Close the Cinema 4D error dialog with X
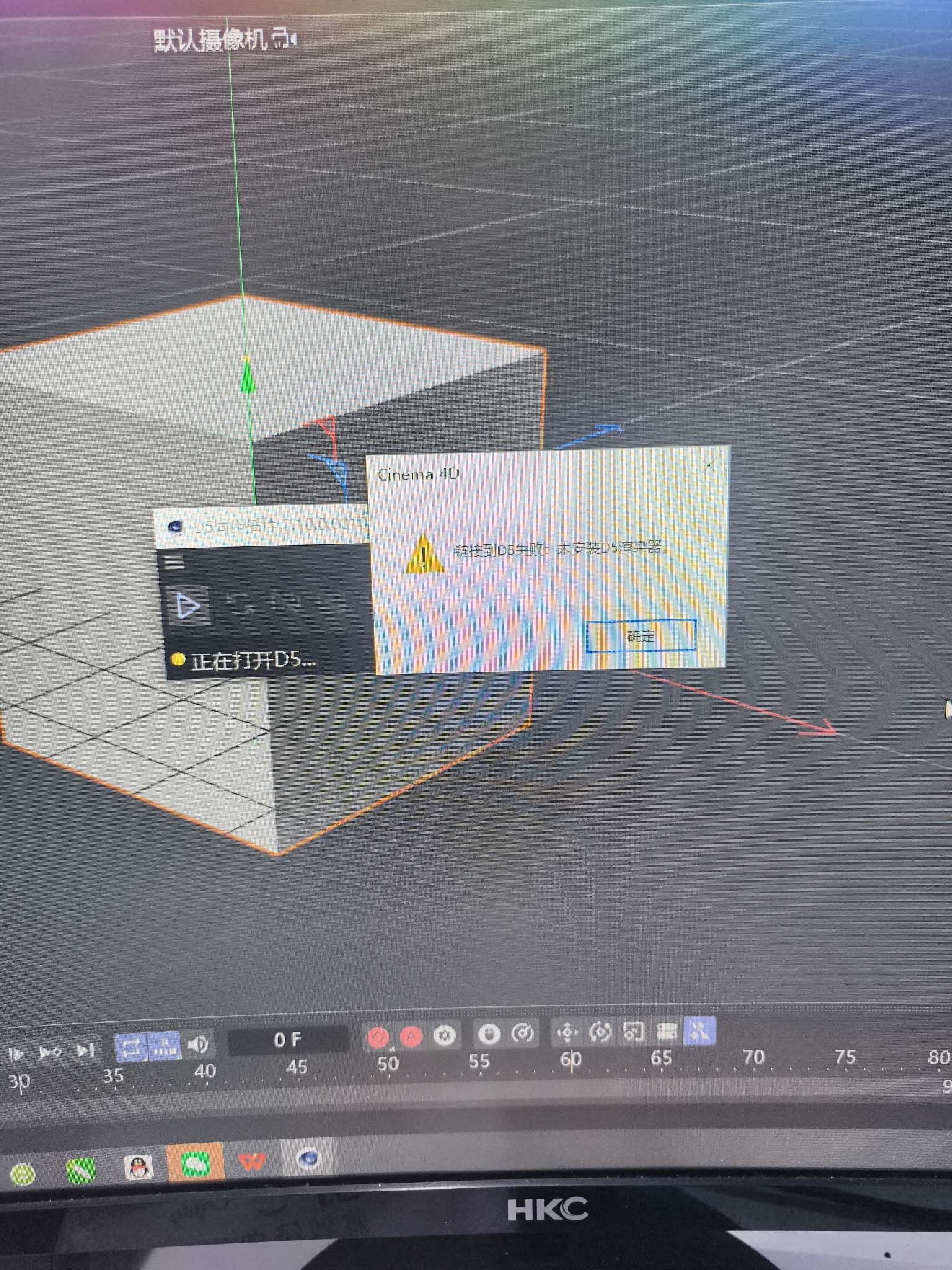The height and width of the screenshot is (1270, 952). 709,466
